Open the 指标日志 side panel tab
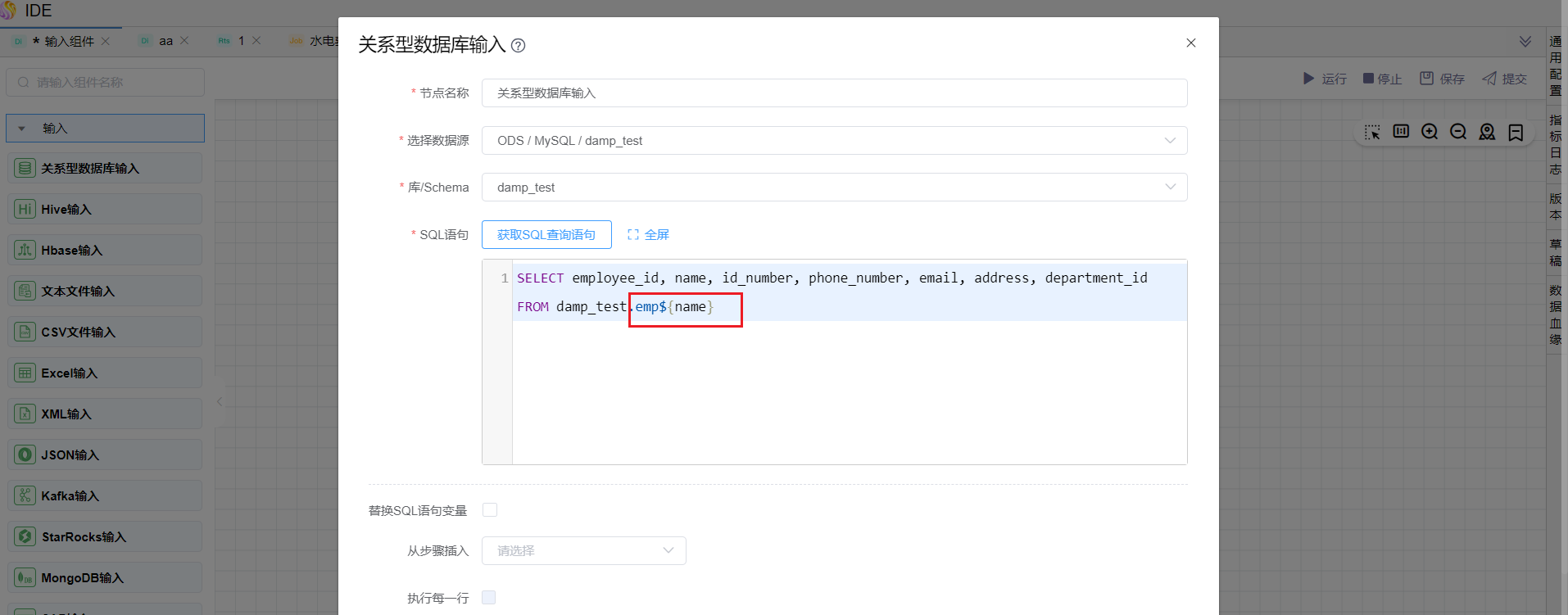1568x615 pixels. click(x=1556, y=145)
